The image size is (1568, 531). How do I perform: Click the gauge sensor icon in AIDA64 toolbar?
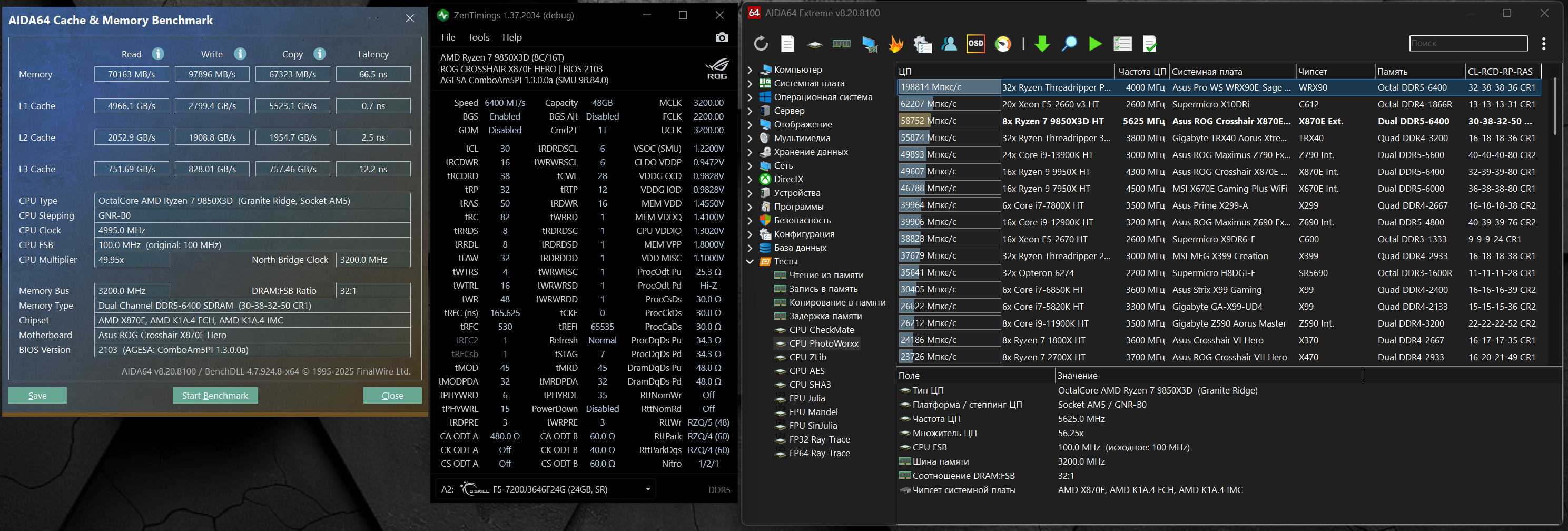click(1003, 44)
